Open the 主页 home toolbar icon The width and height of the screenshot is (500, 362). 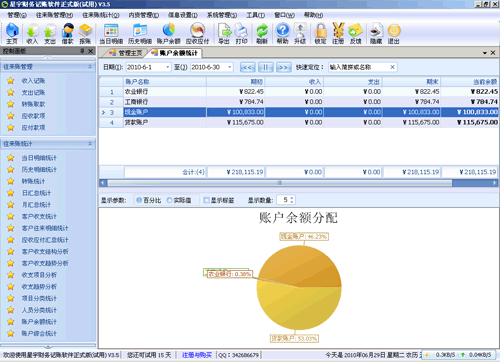tap(12, 33)
